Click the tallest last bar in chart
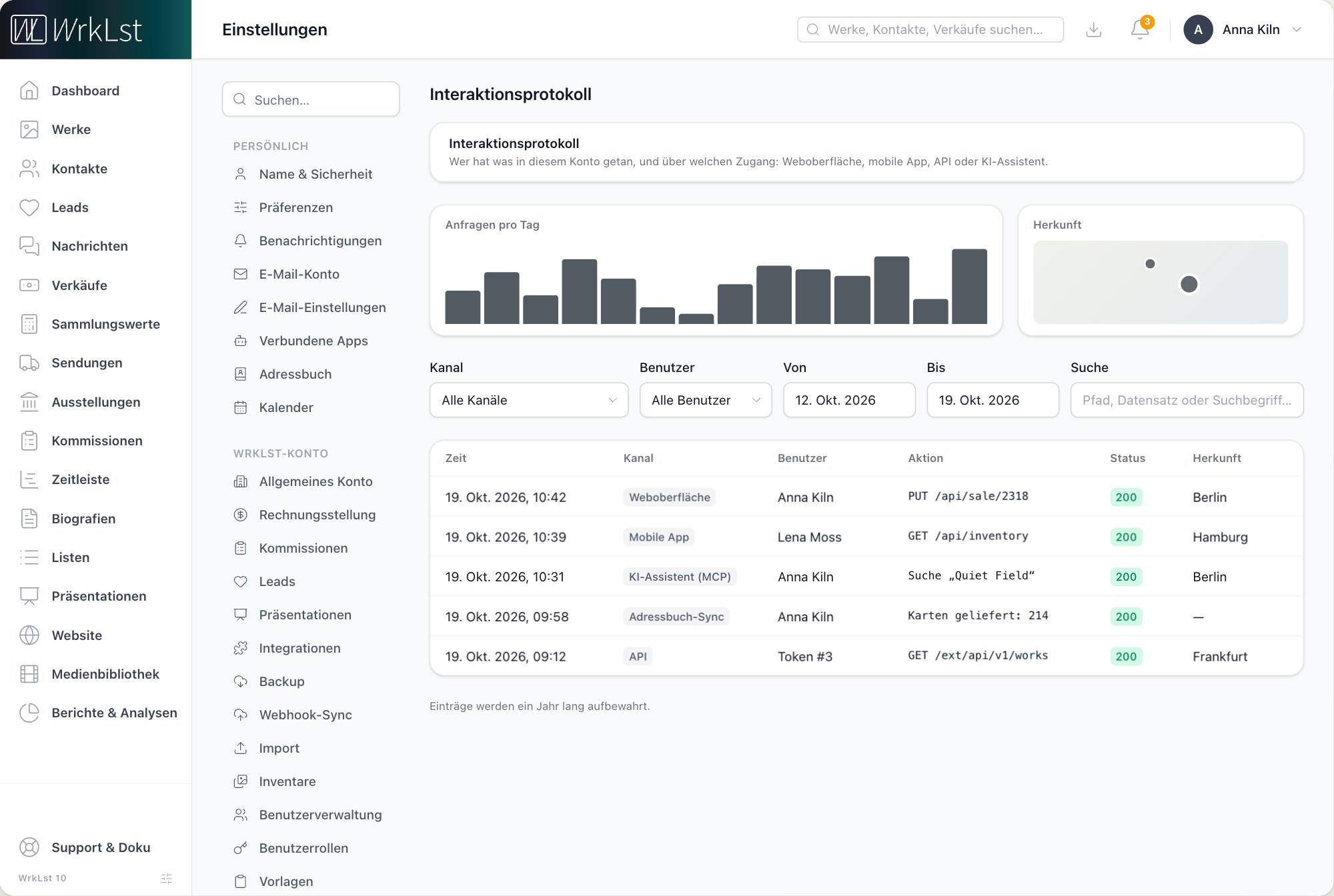The image size is (1334, 896). click(x=969, y=287)
